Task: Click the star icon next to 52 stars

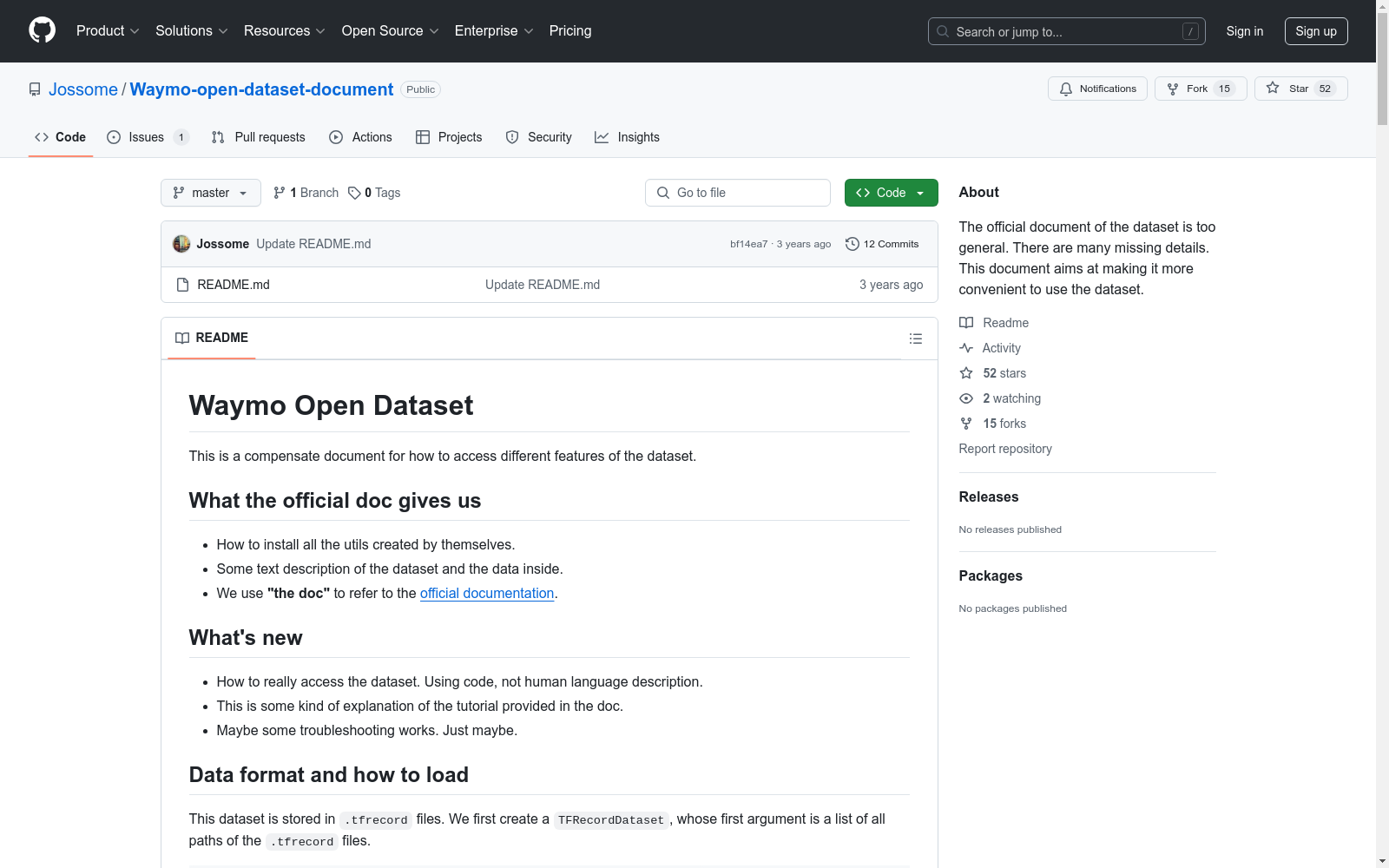Action: pos(966,373)
